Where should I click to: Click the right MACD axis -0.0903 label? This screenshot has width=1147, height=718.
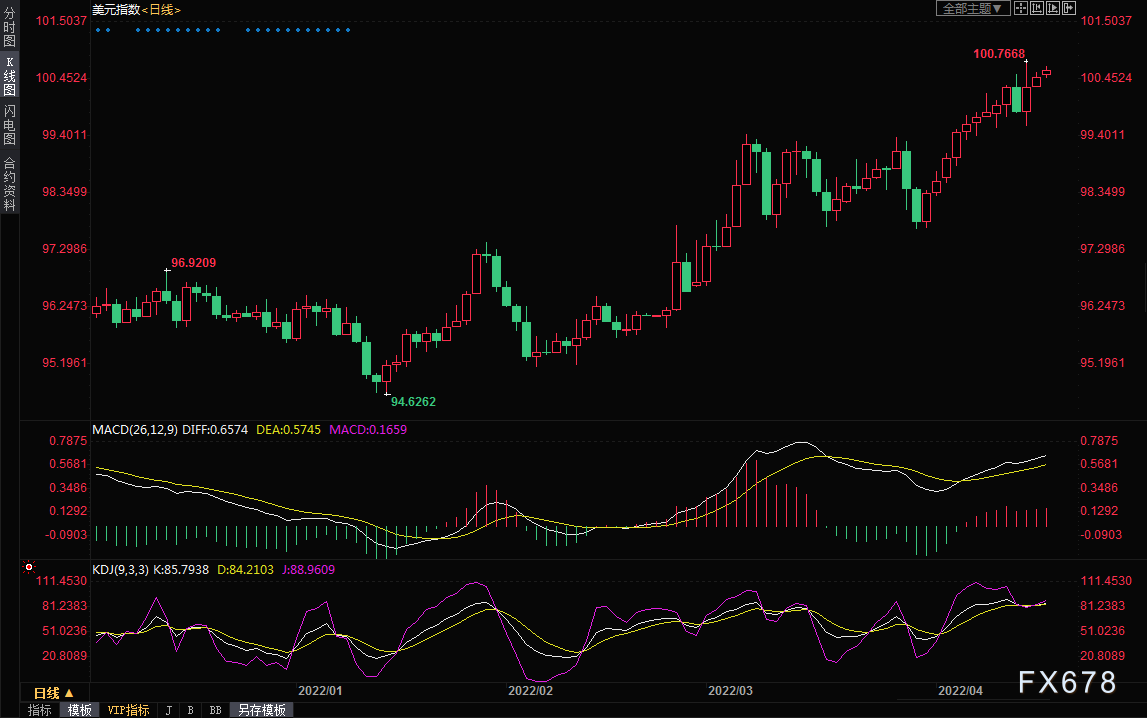coord(1101,534)
